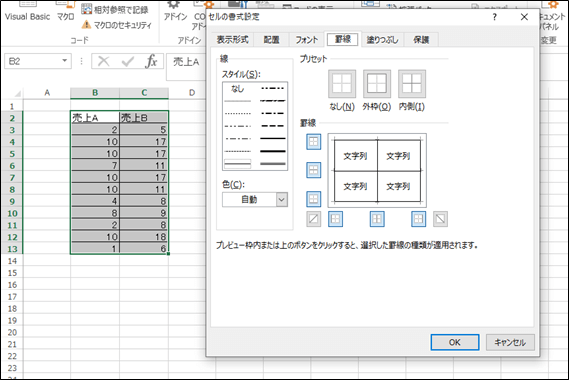Select column C header

(144, 93)
